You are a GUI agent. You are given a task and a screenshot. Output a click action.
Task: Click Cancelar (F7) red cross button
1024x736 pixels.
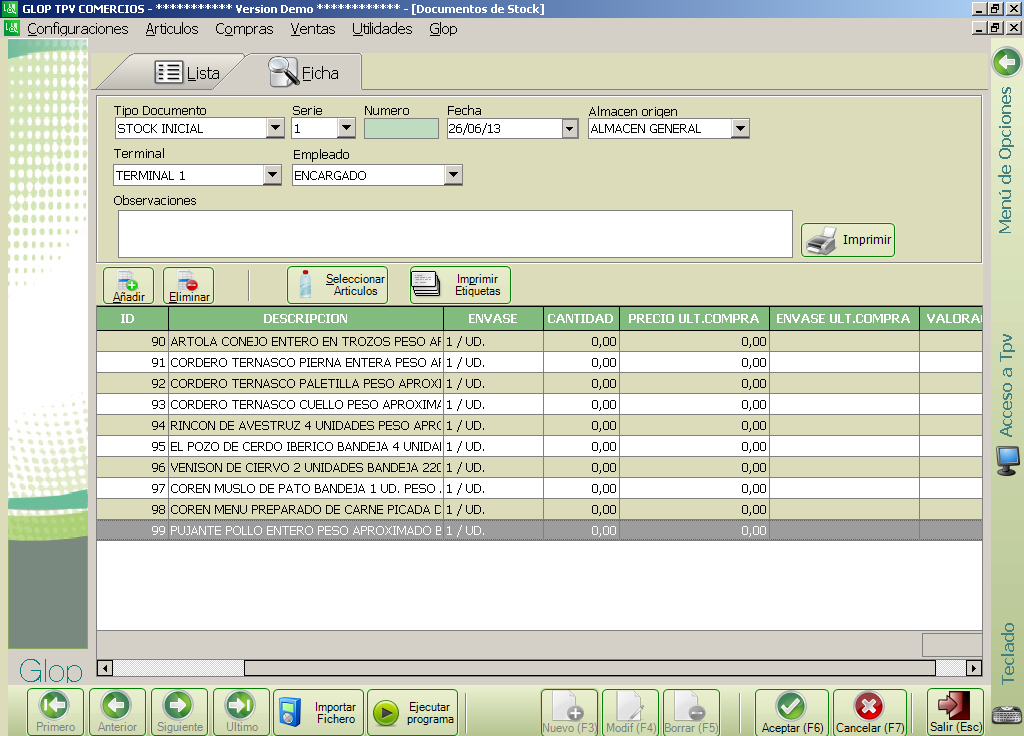(870, 712)
